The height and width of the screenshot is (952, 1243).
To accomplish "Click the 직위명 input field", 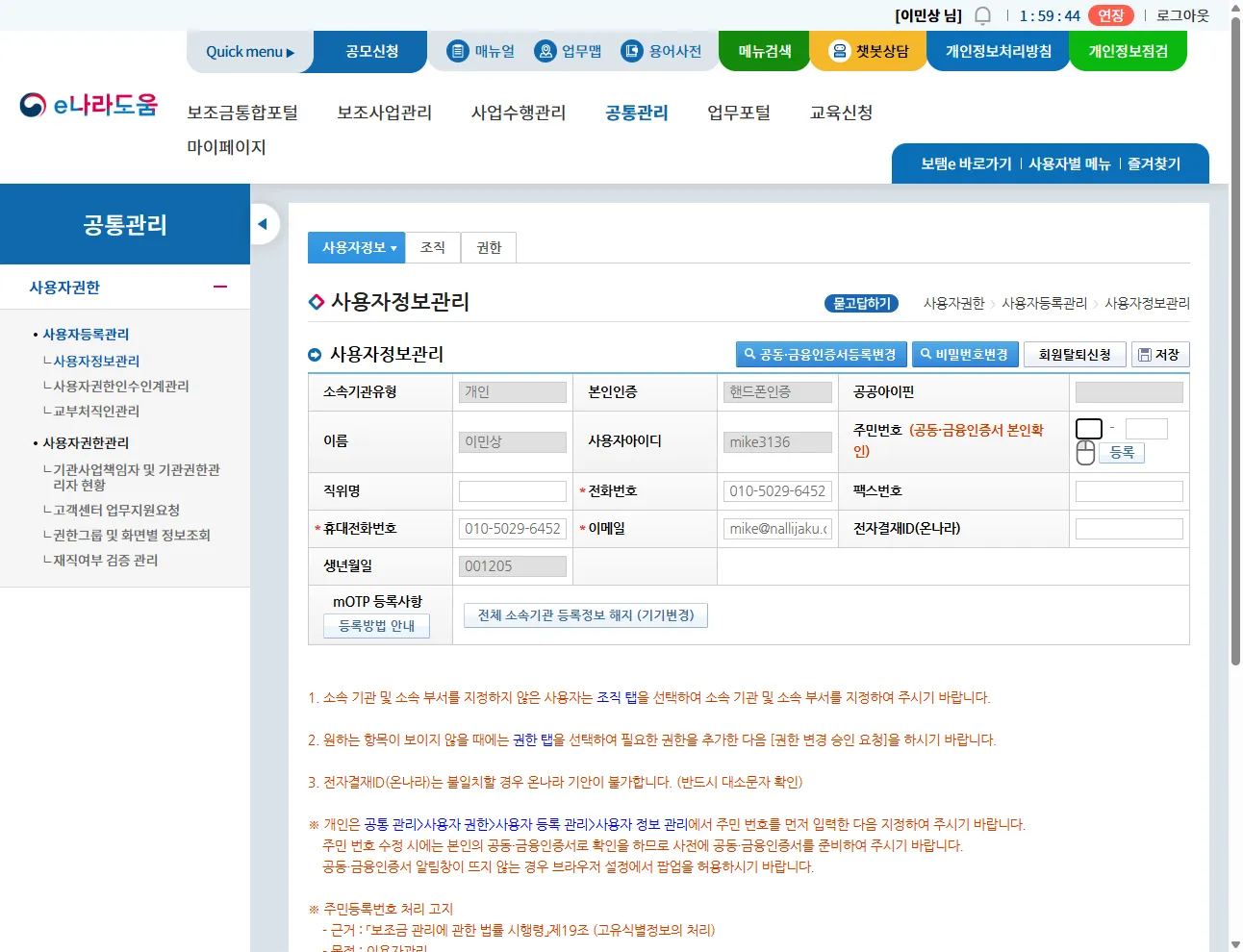I will coord(513,491).
